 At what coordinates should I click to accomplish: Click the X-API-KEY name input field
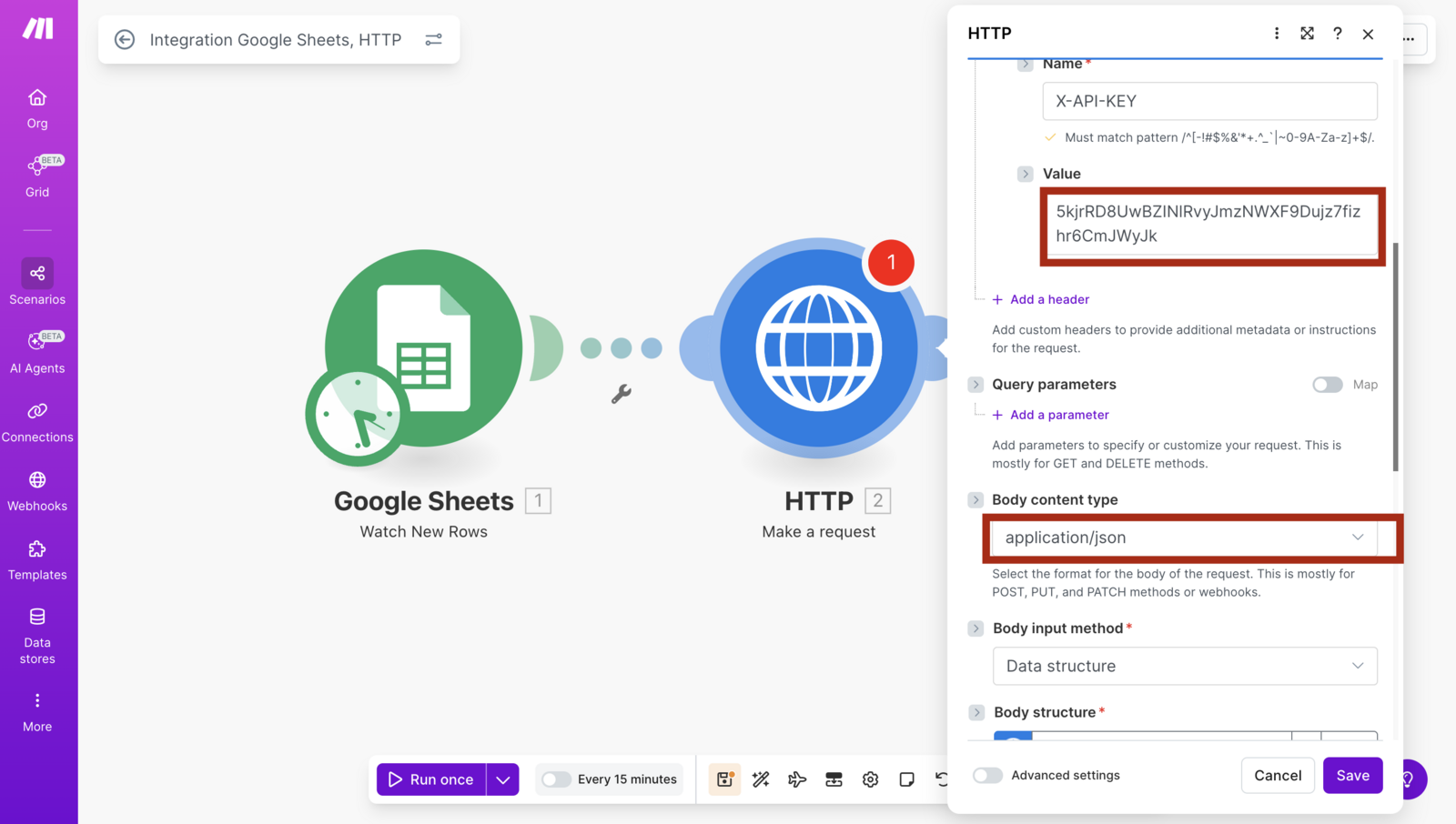point(1209,101)
